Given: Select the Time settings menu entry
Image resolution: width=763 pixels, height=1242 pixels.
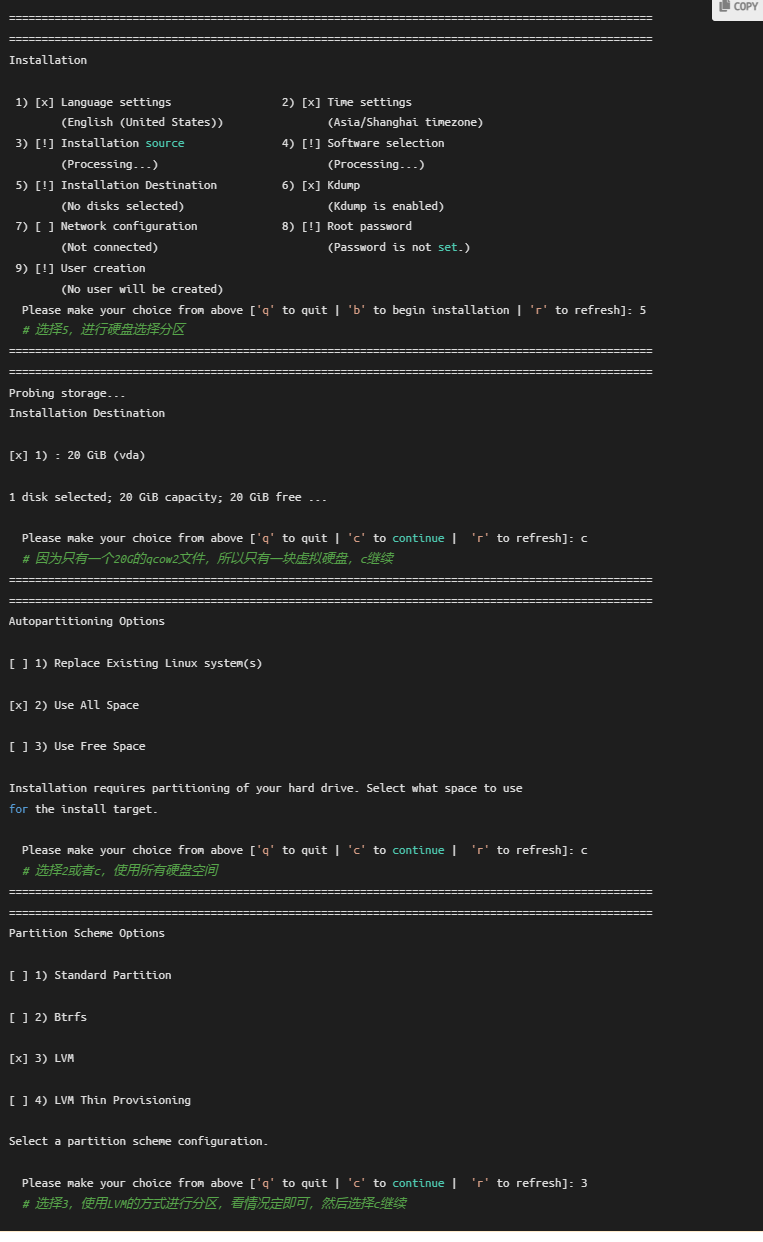Looking at the screenshot, I should [369, 102].
